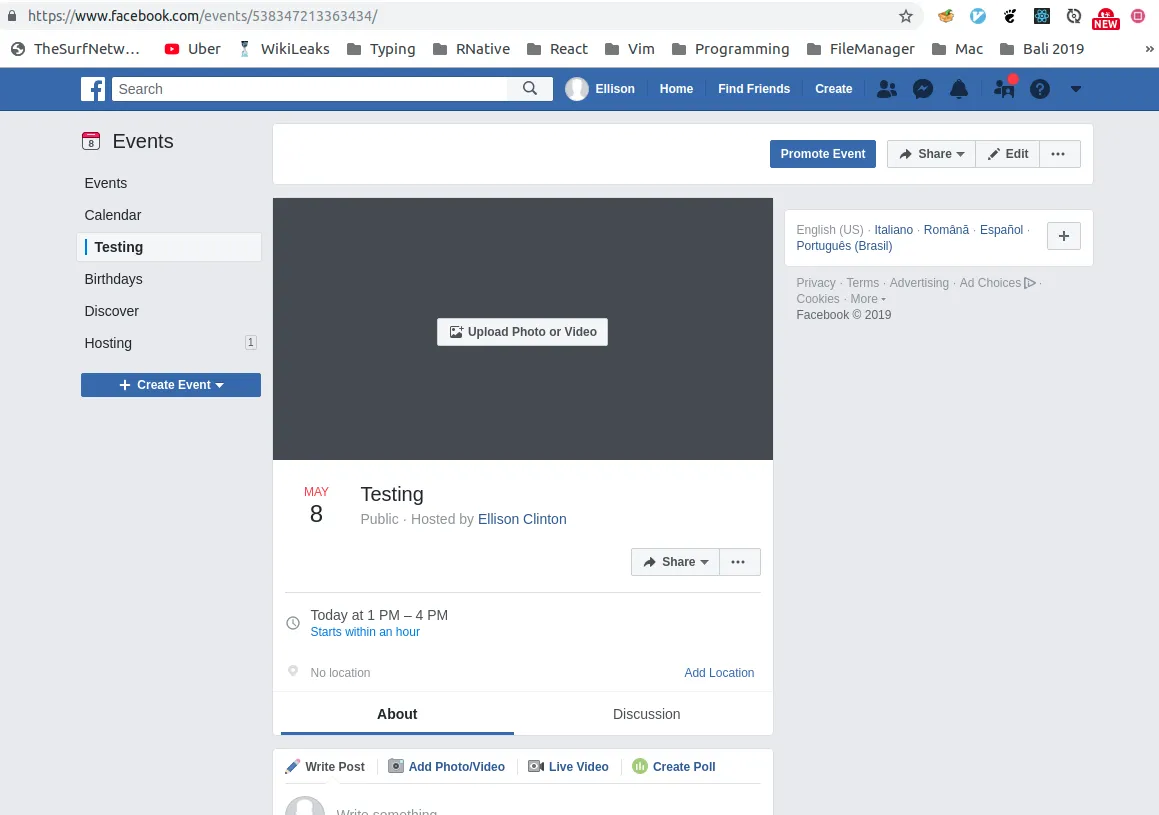
Task: Open the Friend Requests icon
Action: pos(886,89)
